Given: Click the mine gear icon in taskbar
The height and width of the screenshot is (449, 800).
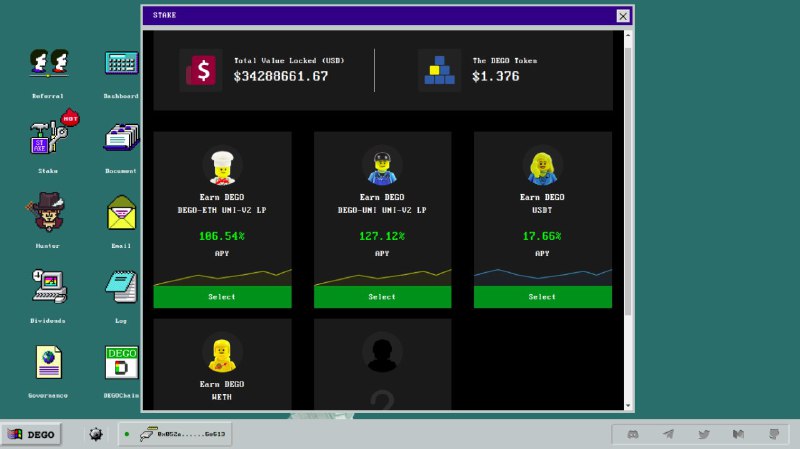Looking at the screenshot, I should 96,434.
